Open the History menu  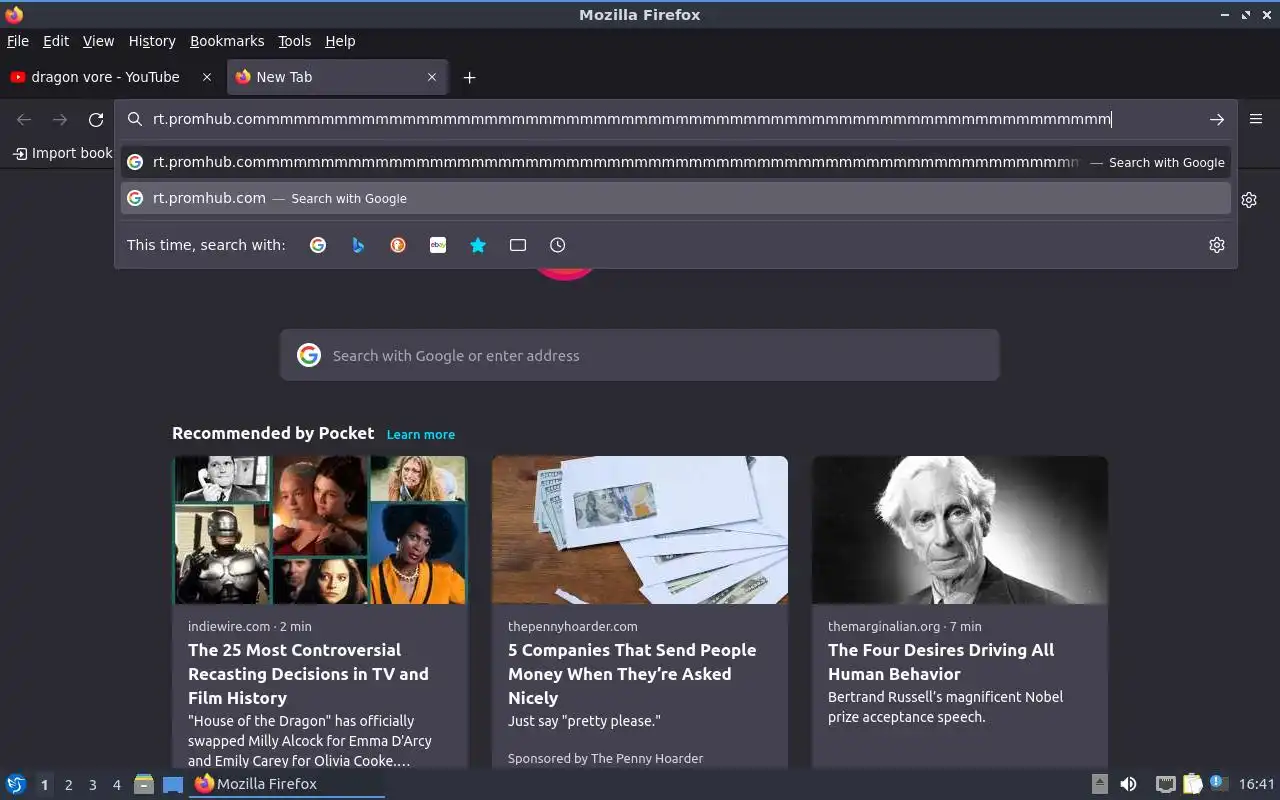click(152, 41)
